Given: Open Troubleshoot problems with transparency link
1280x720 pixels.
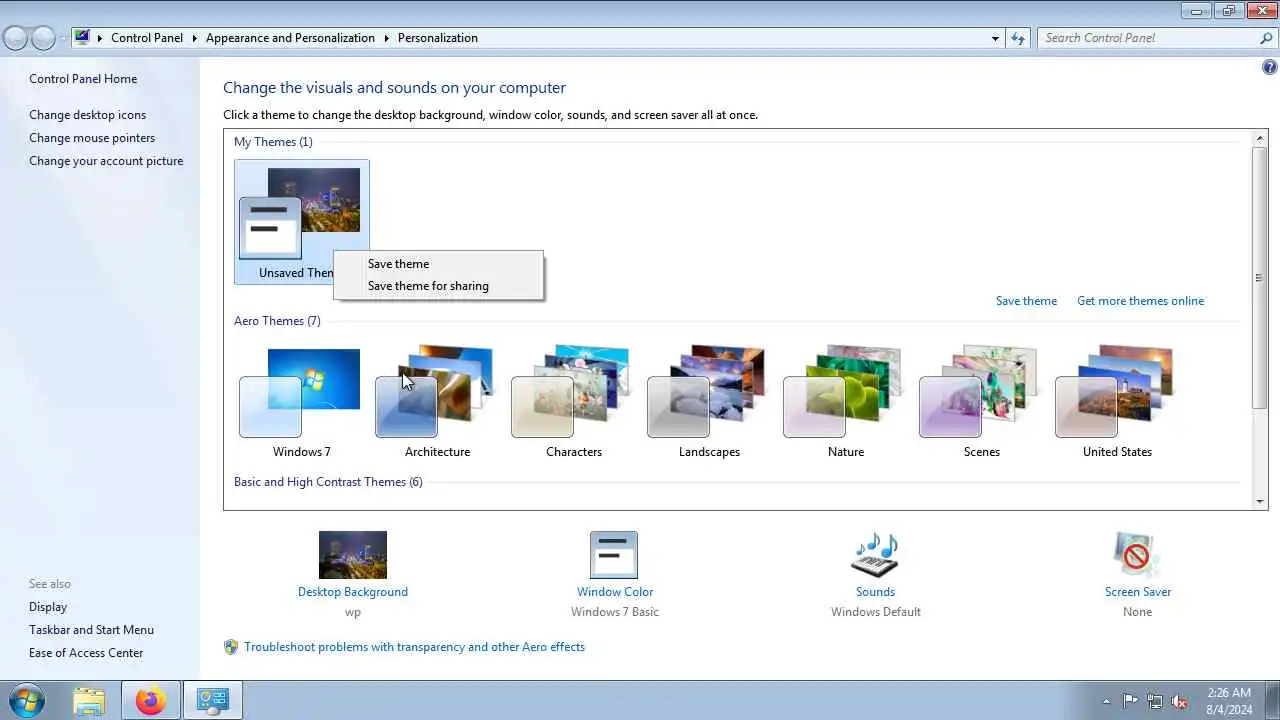Looking at the screenshot, I should tap(414, 647).
